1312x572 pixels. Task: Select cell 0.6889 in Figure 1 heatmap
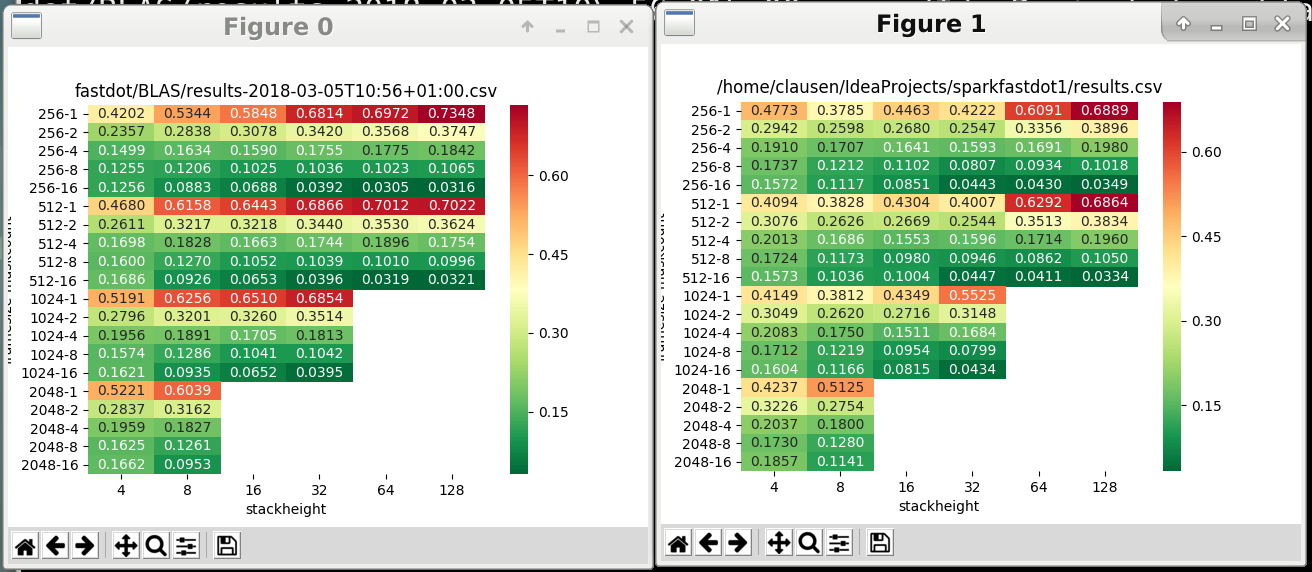tap(1104, 111)
